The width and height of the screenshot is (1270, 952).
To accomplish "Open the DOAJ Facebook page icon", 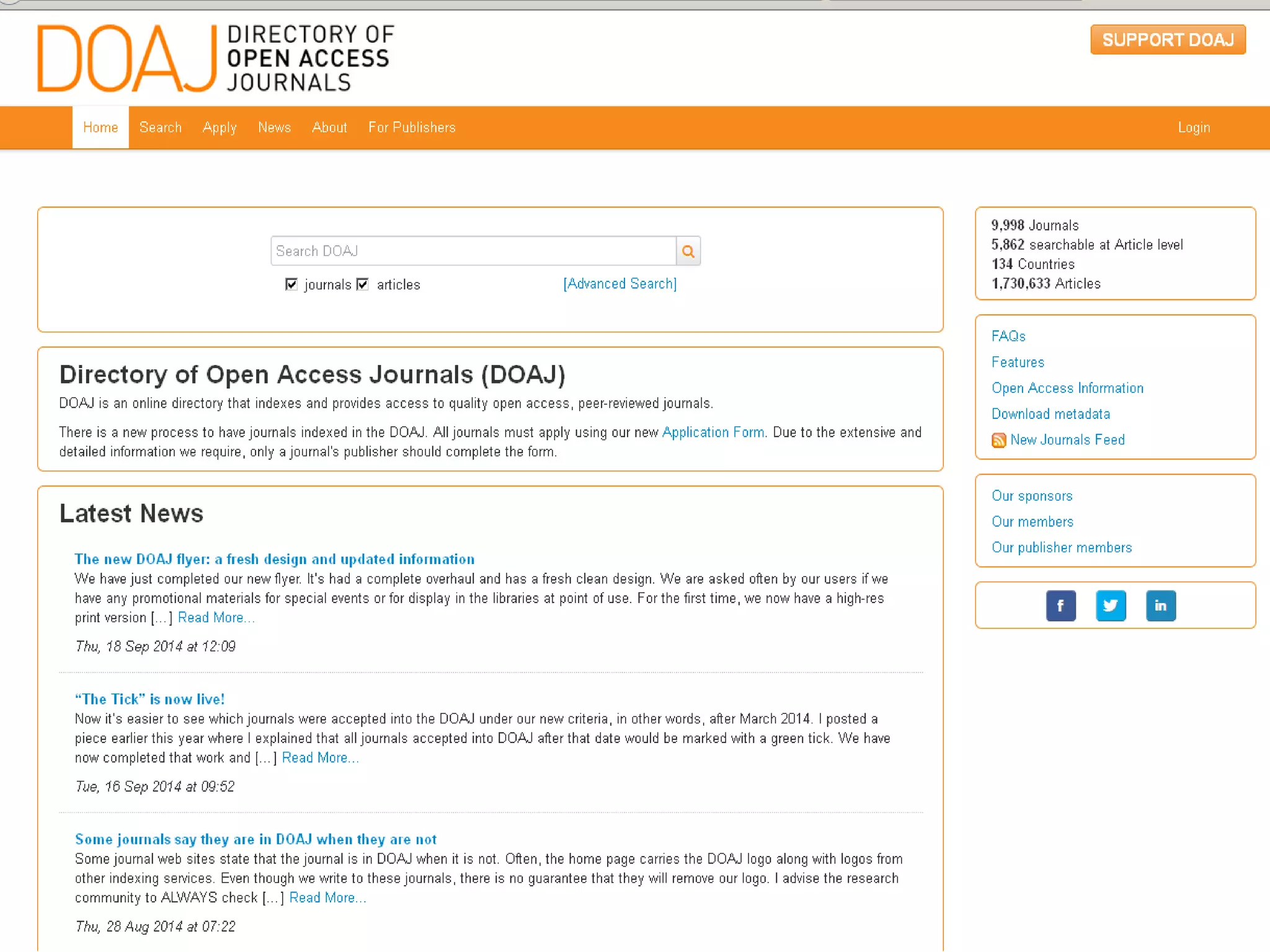I will click(1060, 606).
